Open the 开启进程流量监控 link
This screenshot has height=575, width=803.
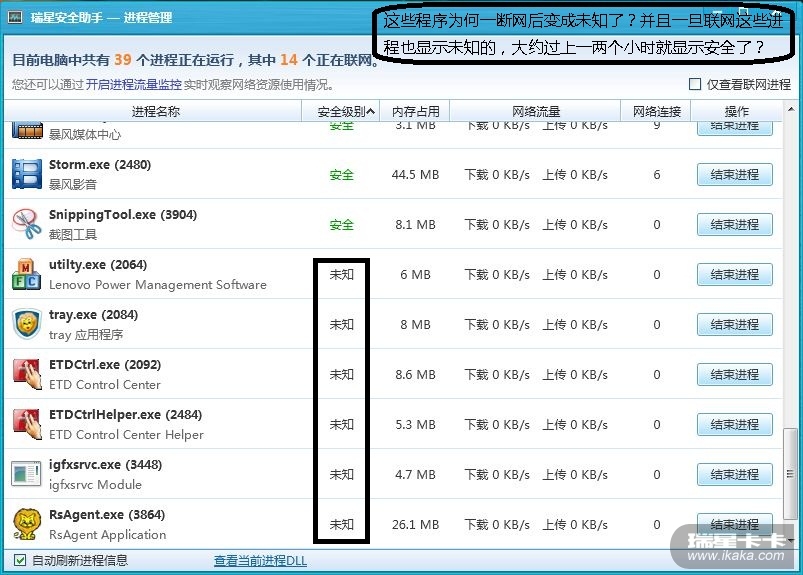tap(133, 84)
